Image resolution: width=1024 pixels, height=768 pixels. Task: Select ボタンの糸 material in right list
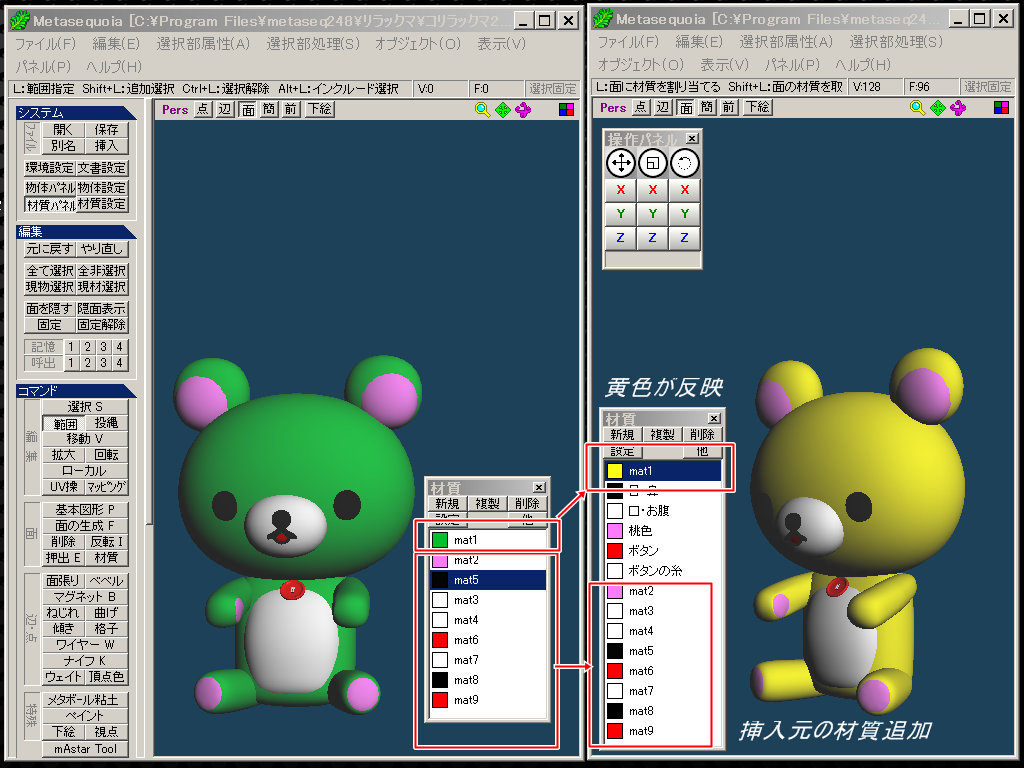pos(662,571)
